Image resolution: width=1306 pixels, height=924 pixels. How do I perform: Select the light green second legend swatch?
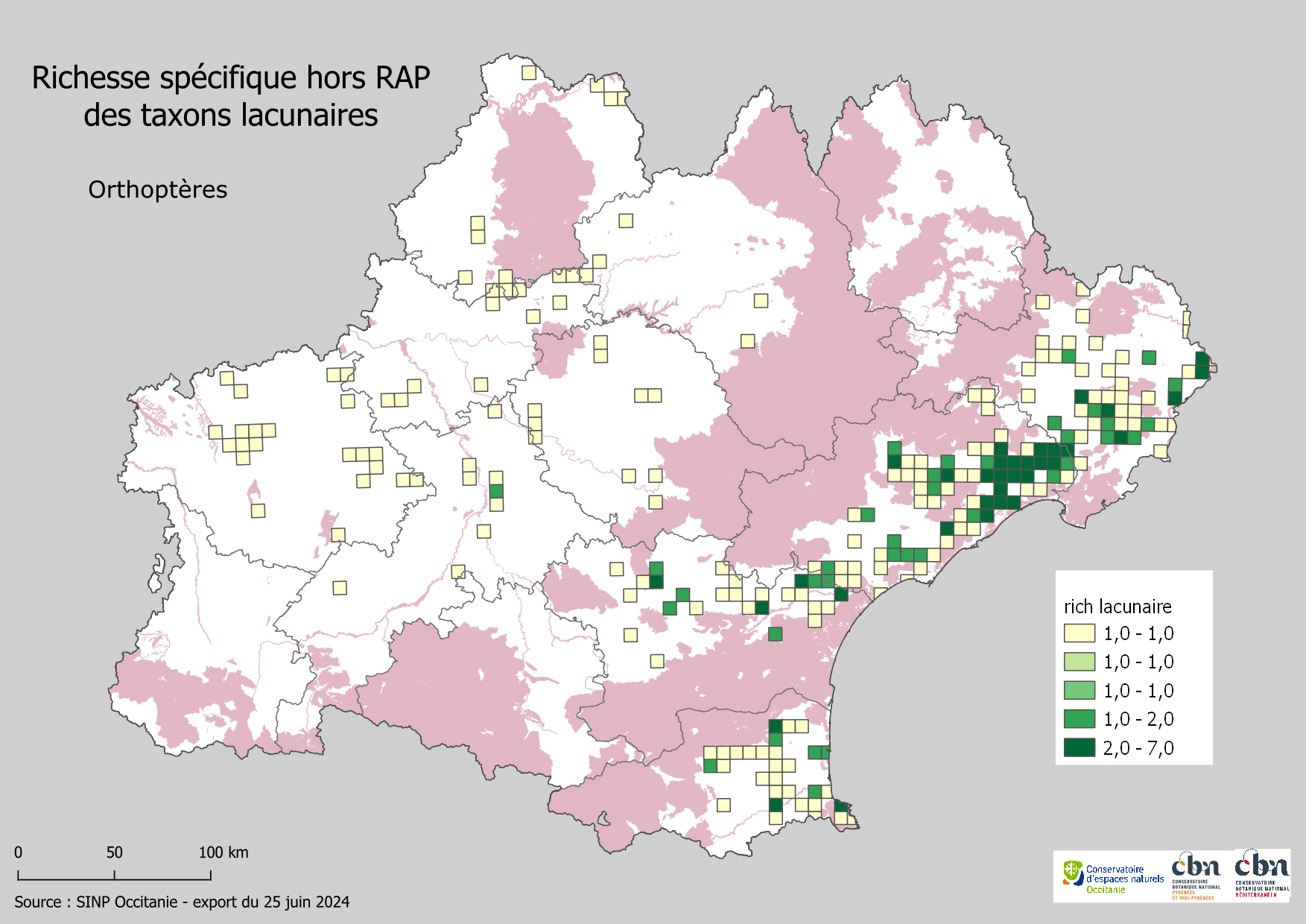1079,662
